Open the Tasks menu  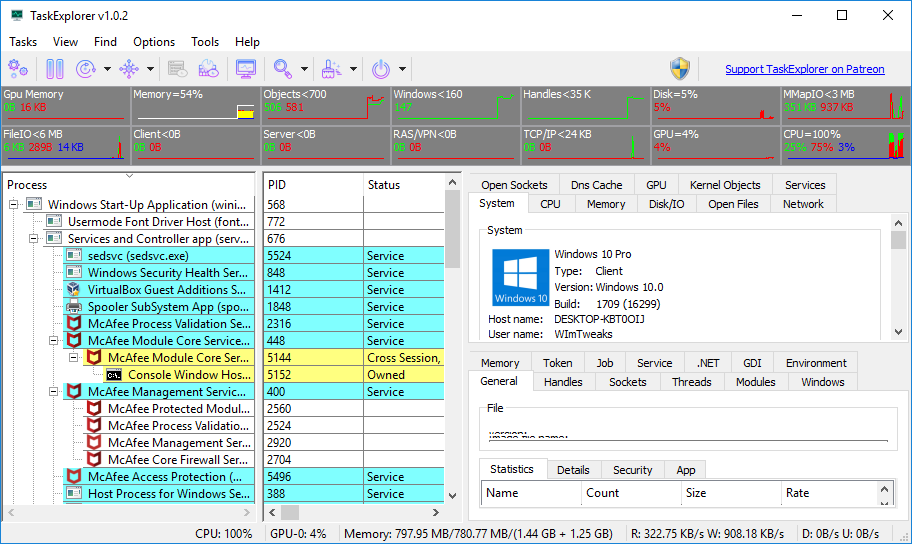pos(23,42)
